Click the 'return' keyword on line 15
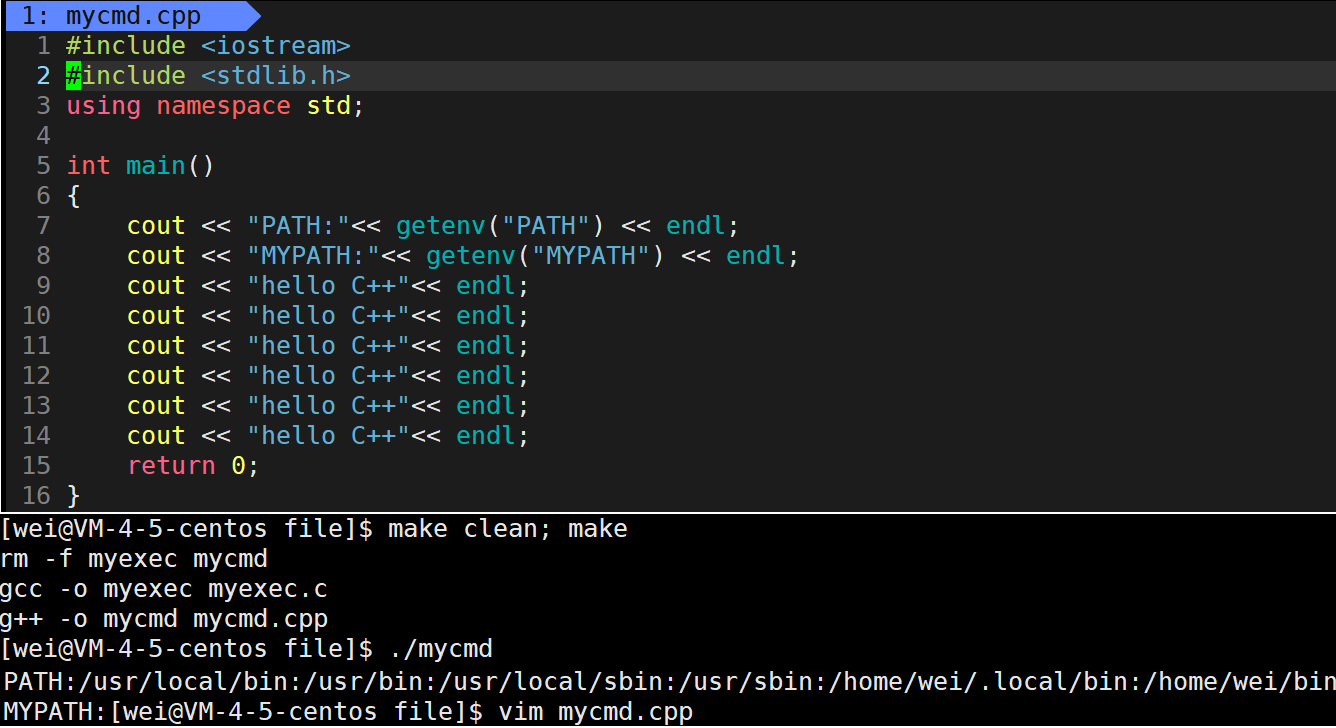 [171, 466]
